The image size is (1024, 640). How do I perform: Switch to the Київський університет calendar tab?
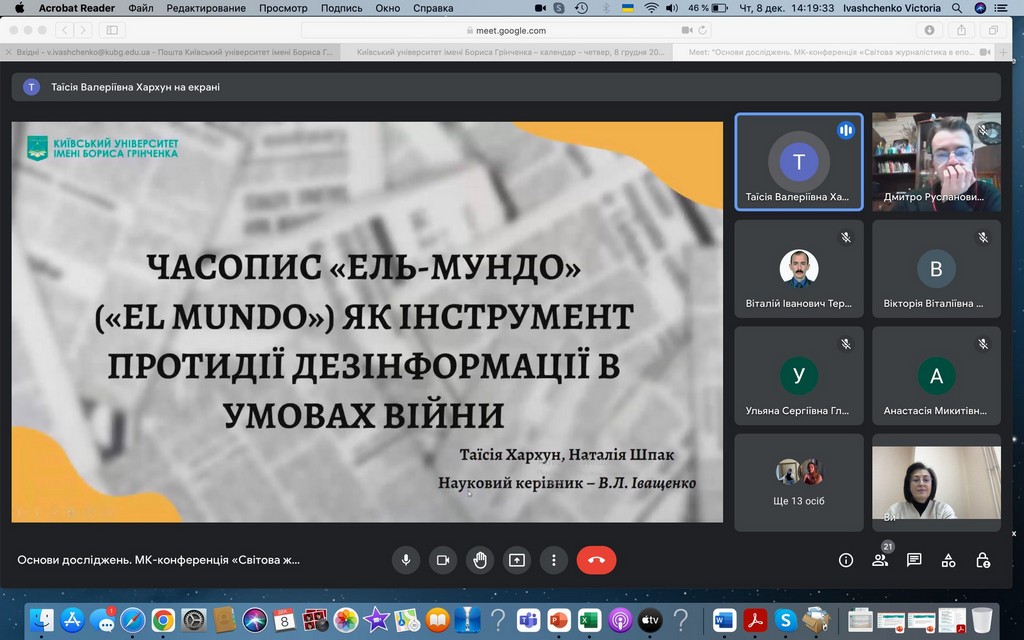(x=511, y=52)
